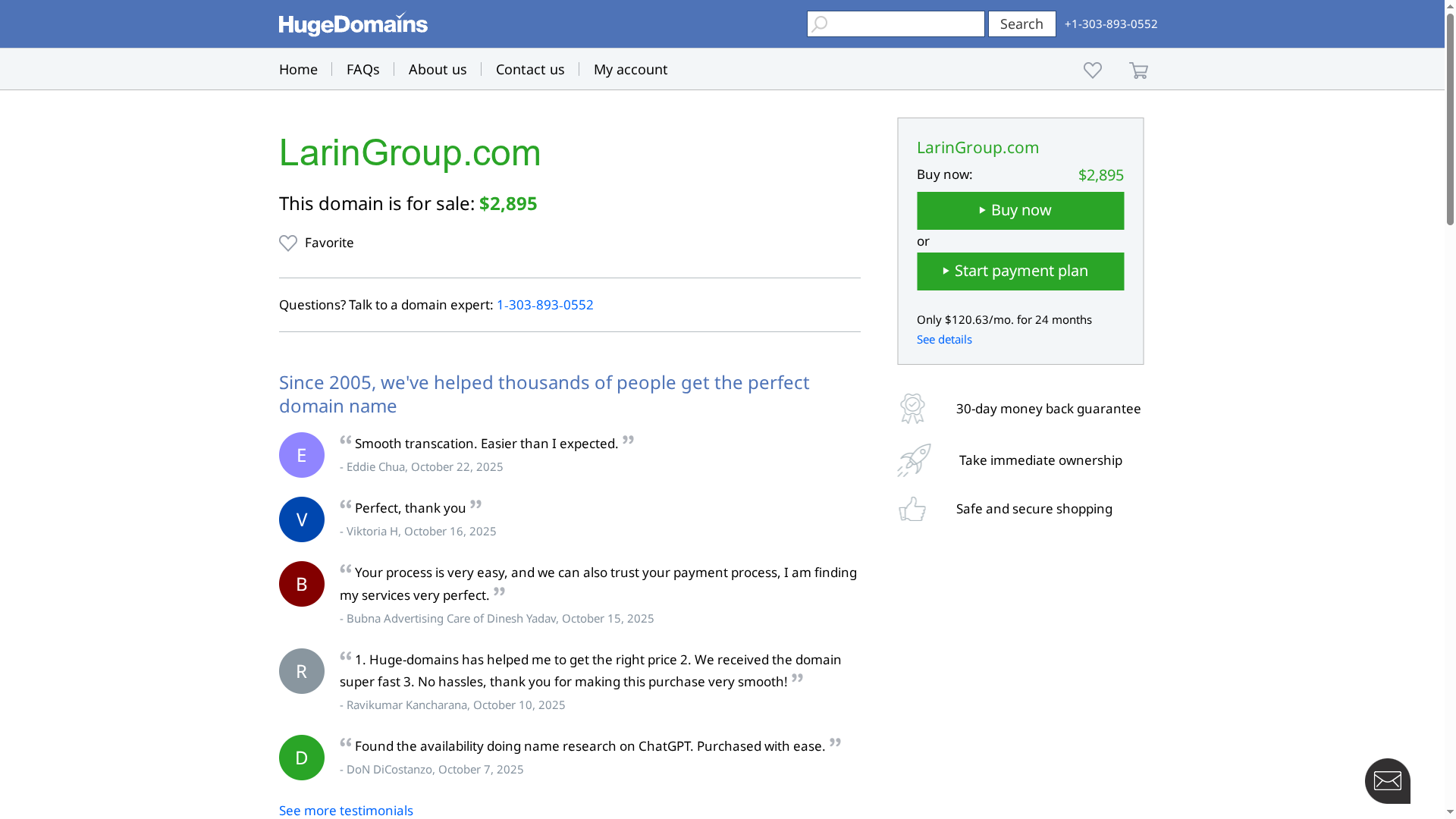Open See details for monthly pricing
Viewport: 1456px width, 819px height.
click(x=944, y=339)
